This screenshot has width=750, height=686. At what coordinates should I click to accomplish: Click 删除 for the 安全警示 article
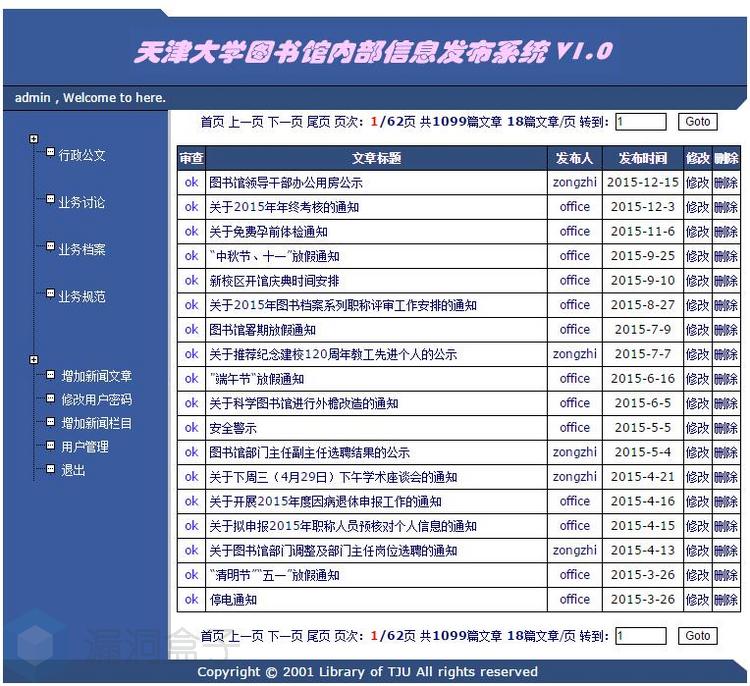[x=726, y=428]
